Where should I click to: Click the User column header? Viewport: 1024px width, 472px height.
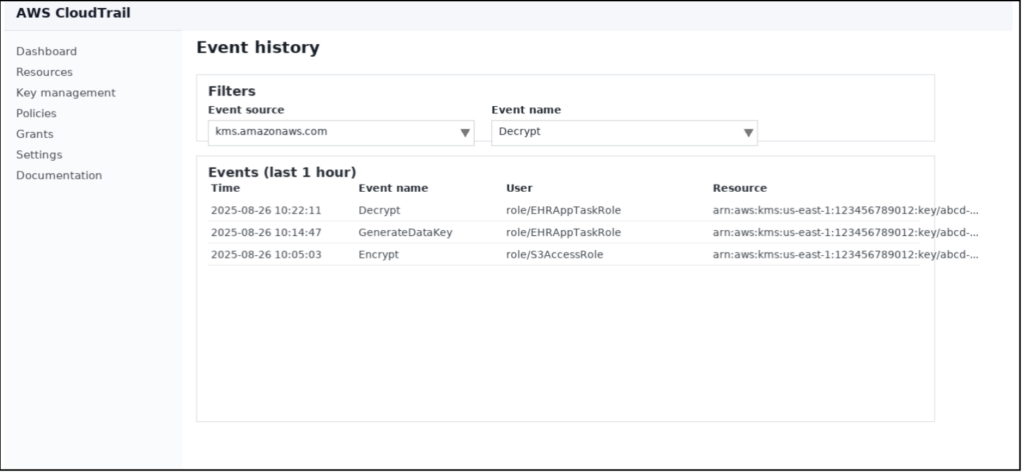click(519, 188)
